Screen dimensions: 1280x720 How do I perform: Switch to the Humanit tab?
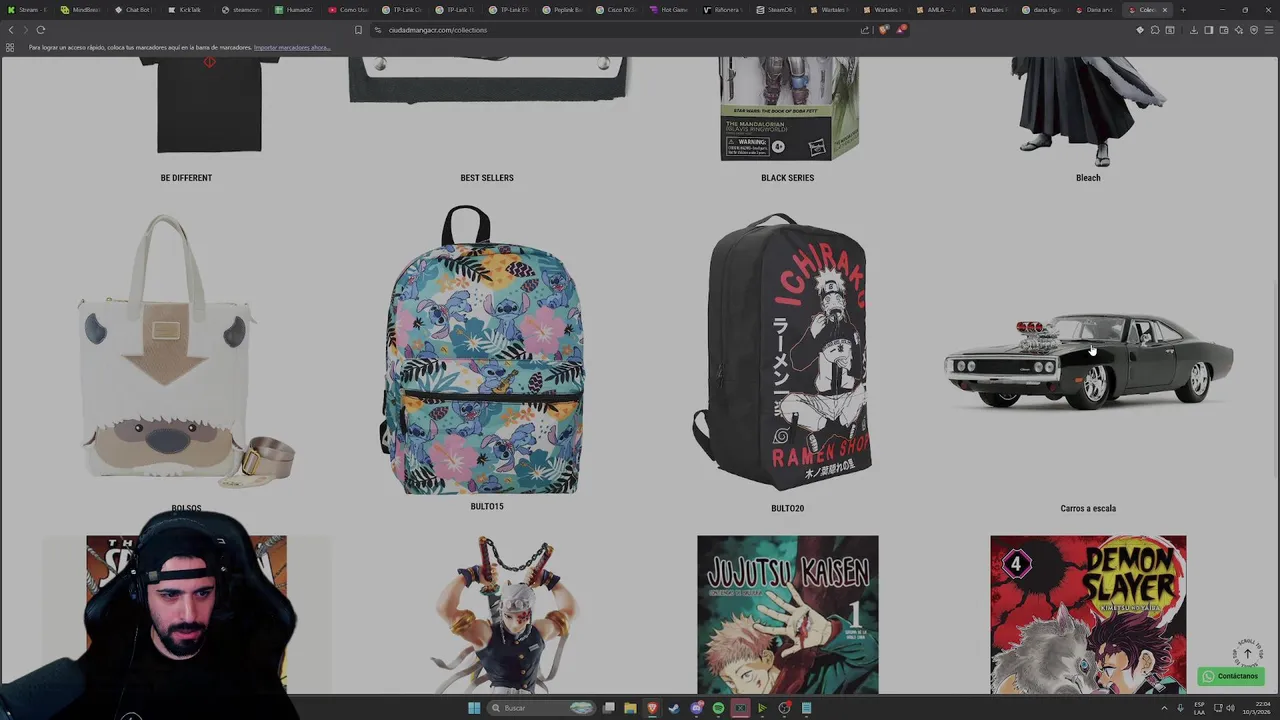pyautogui.click(x=295, y=10)
